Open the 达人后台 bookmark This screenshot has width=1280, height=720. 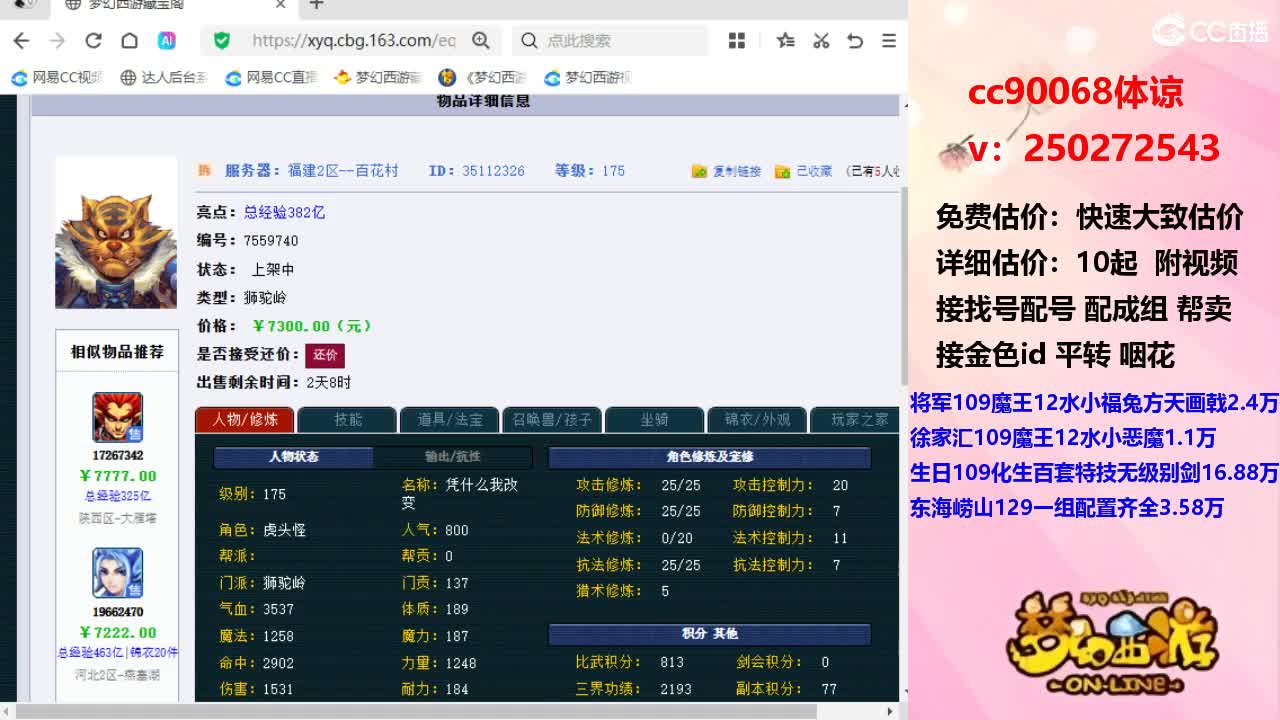click(164, 78)
